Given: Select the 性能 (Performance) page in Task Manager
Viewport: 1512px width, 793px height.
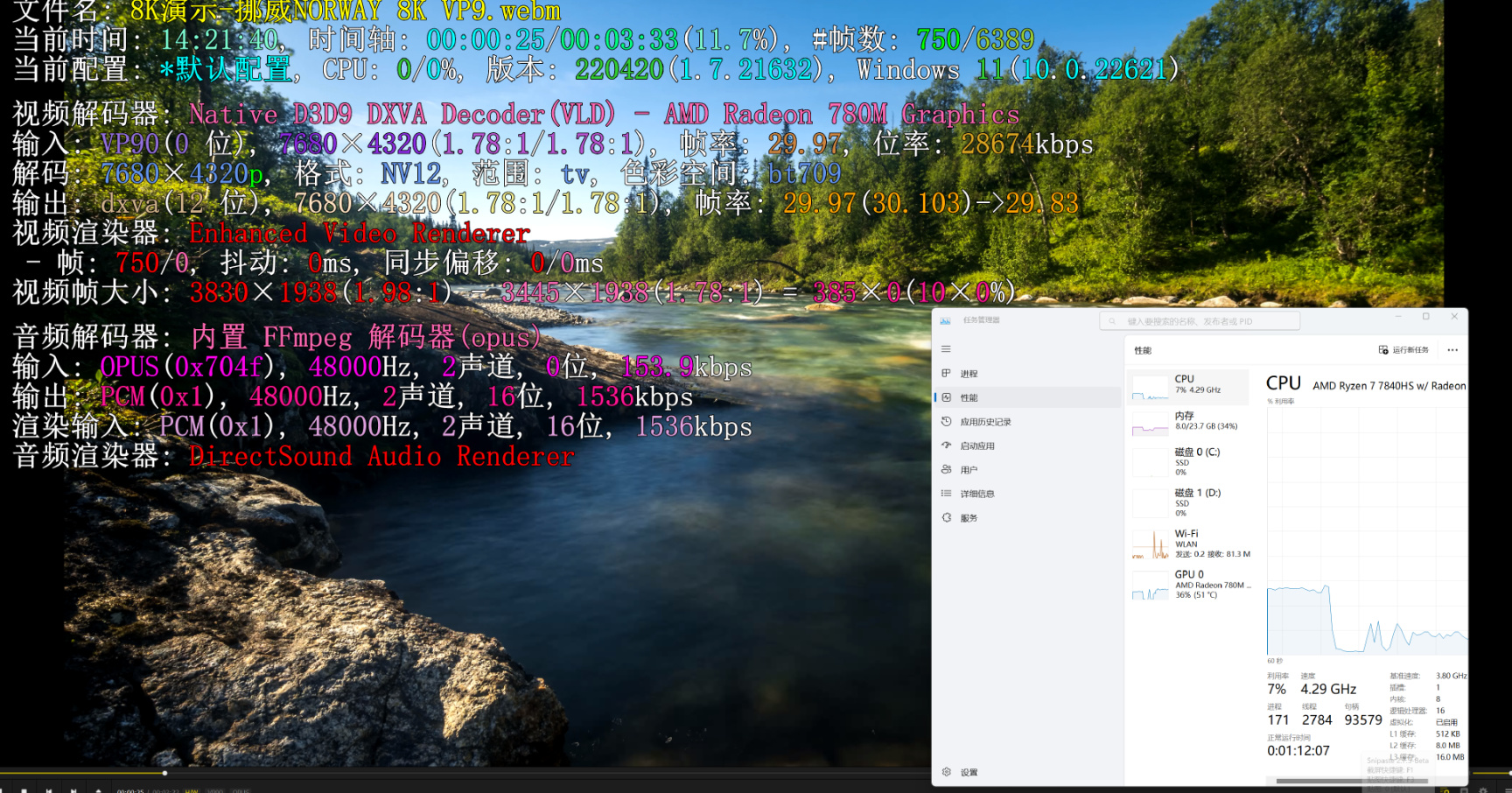Looking at the screenshot, I should click(x=1029, y=397).
